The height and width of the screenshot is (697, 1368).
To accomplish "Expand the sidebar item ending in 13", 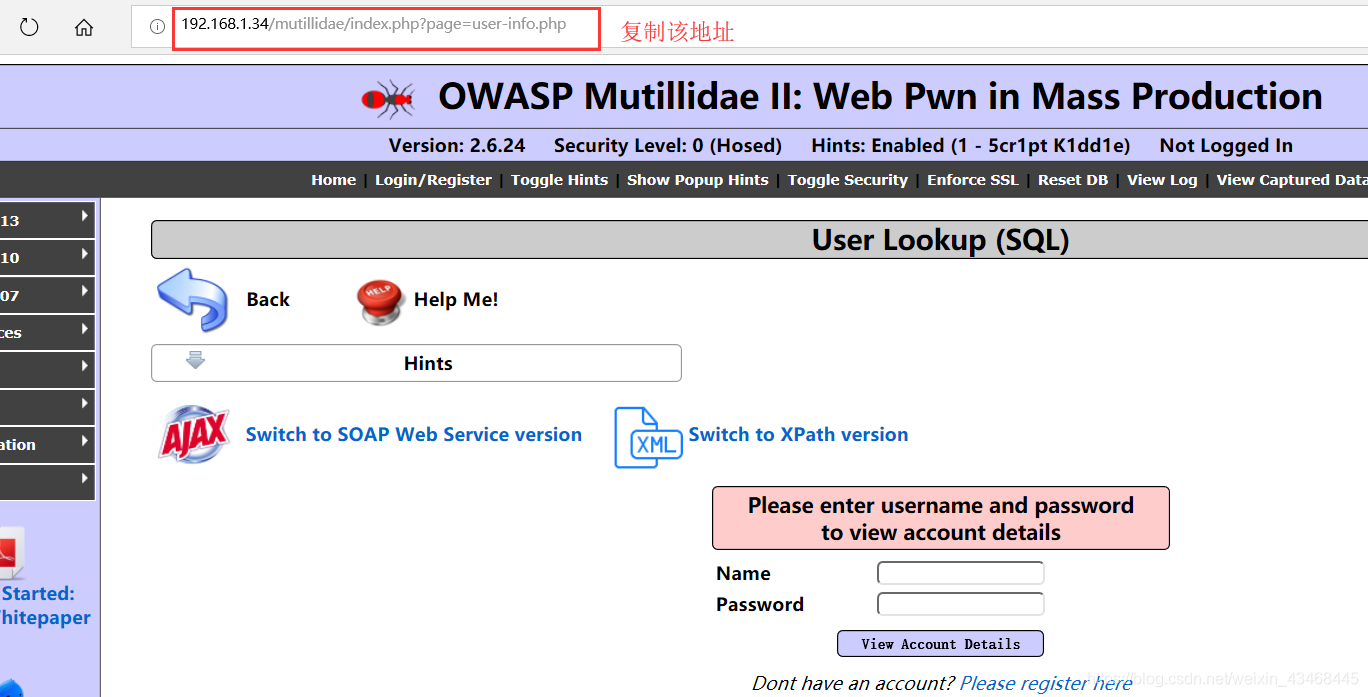I will pyautogui.click(x=47, y=220).
